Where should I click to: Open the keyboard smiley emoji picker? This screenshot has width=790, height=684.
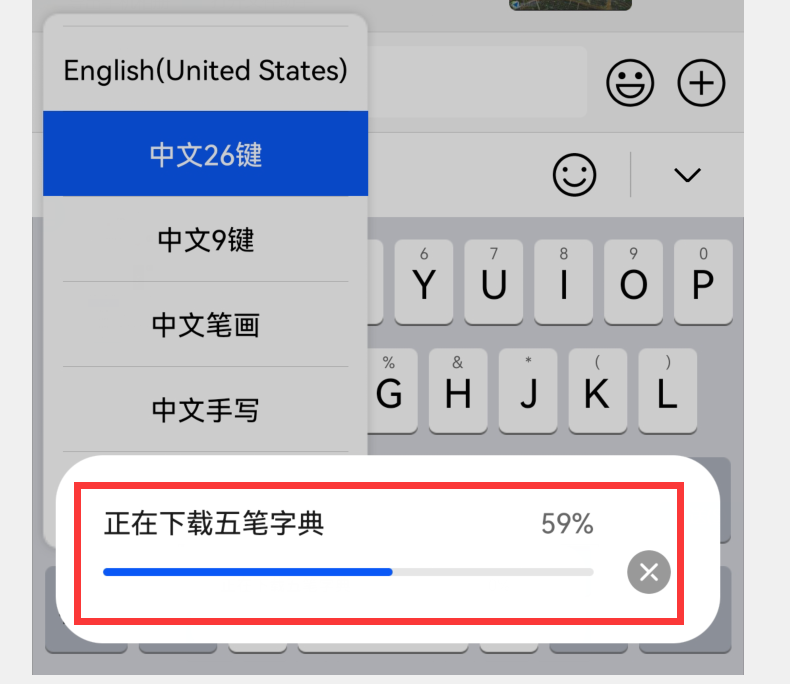(574, 175)
